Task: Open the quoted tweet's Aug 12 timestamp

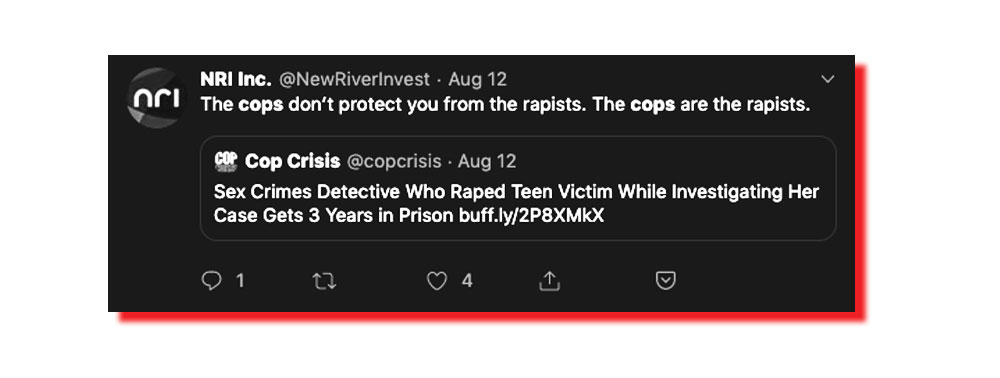Action: (487, 161)
